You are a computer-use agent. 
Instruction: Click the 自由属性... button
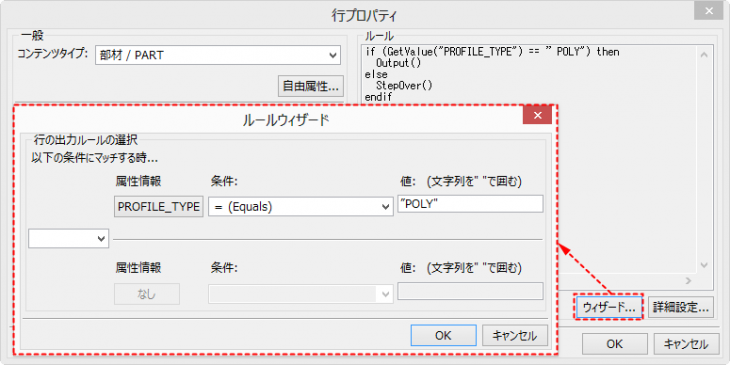click(311, 86)
